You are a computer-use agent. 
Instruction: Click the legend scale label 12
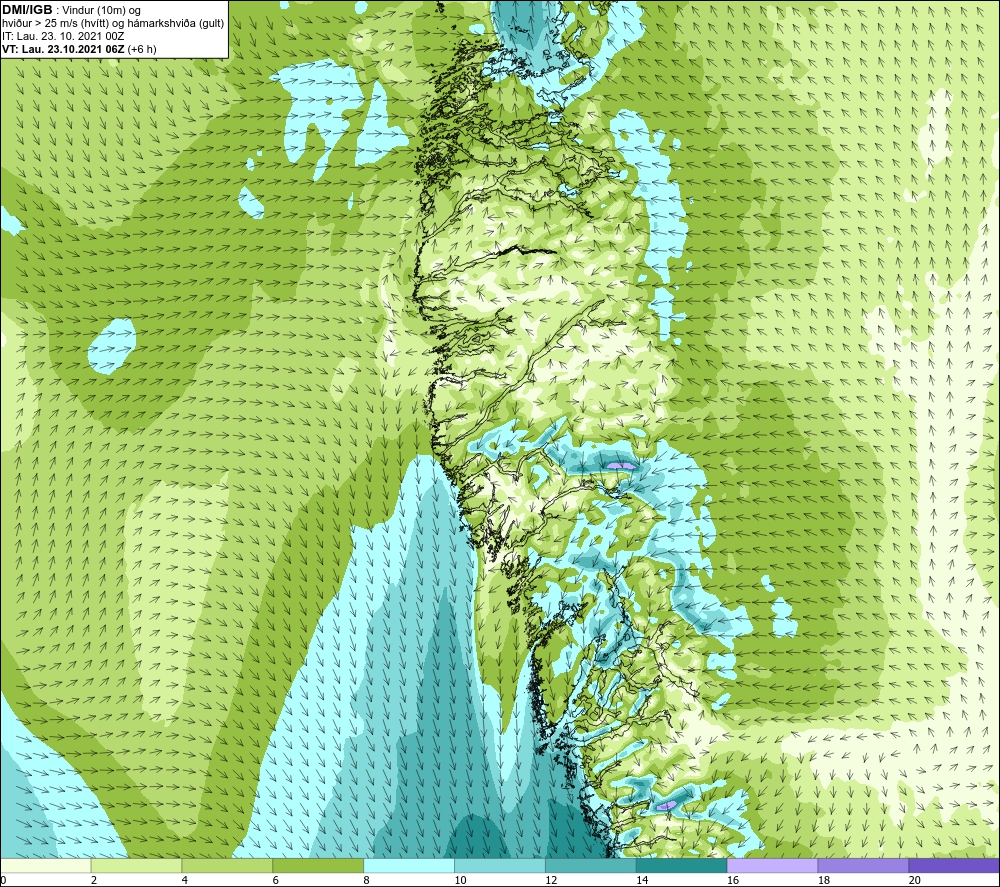click(551, 880)
